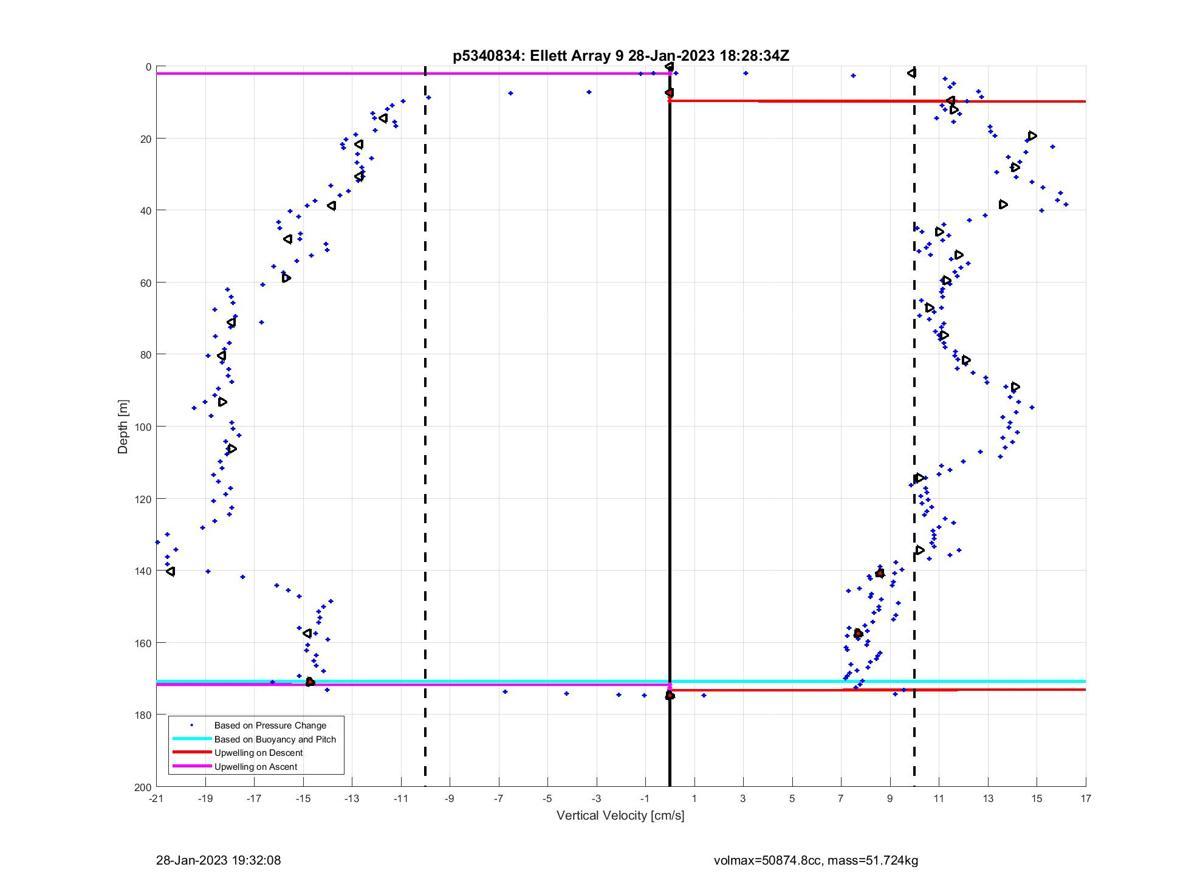The height and width of the screenshot is (885, 1200).
Task: Click x-axis tick label '-3'
Action: [x=596, y=798]
